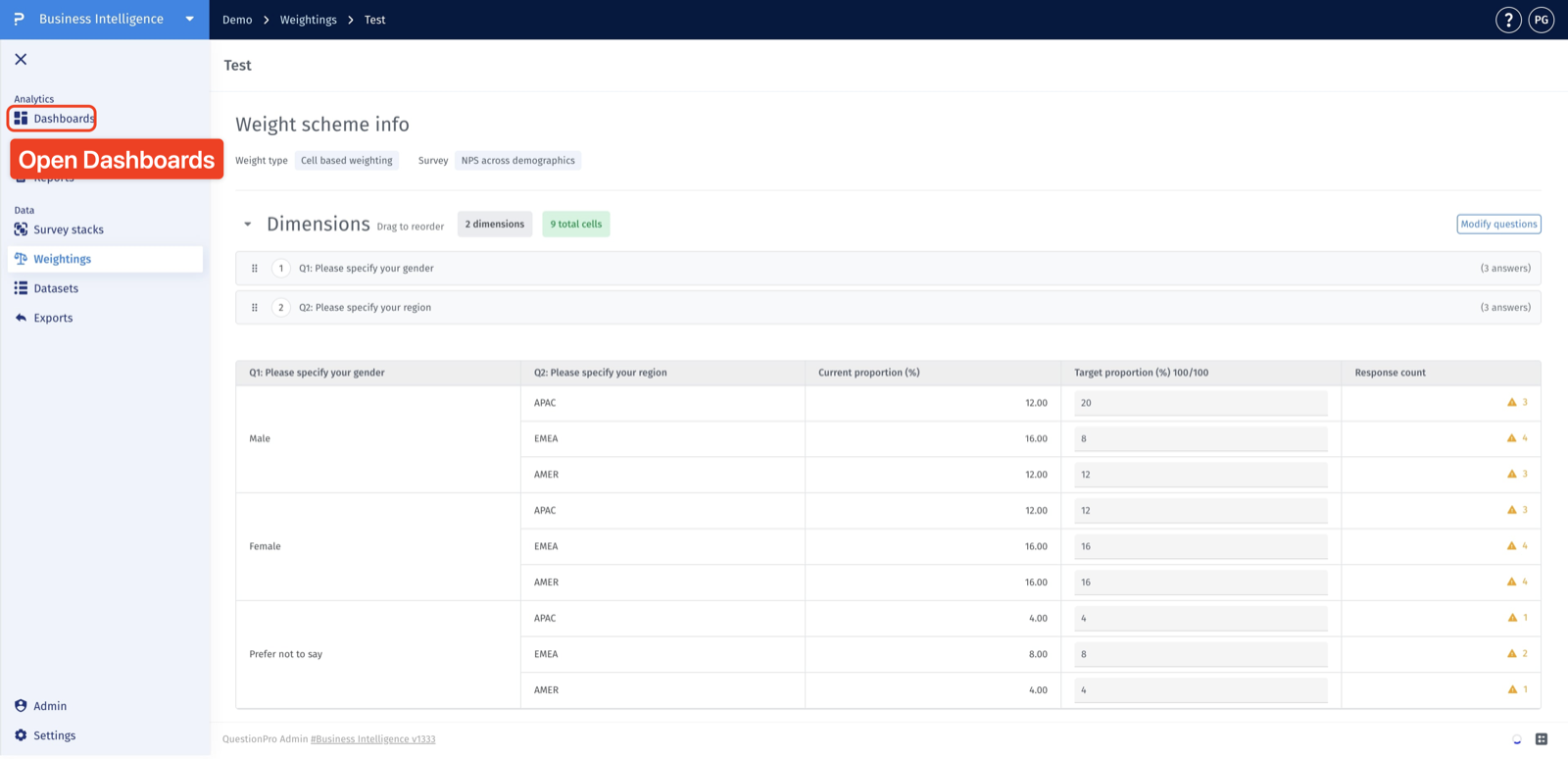Open the help question mark icon
The width and height of the screenshot is (1568, 759).
(1508, 20)
